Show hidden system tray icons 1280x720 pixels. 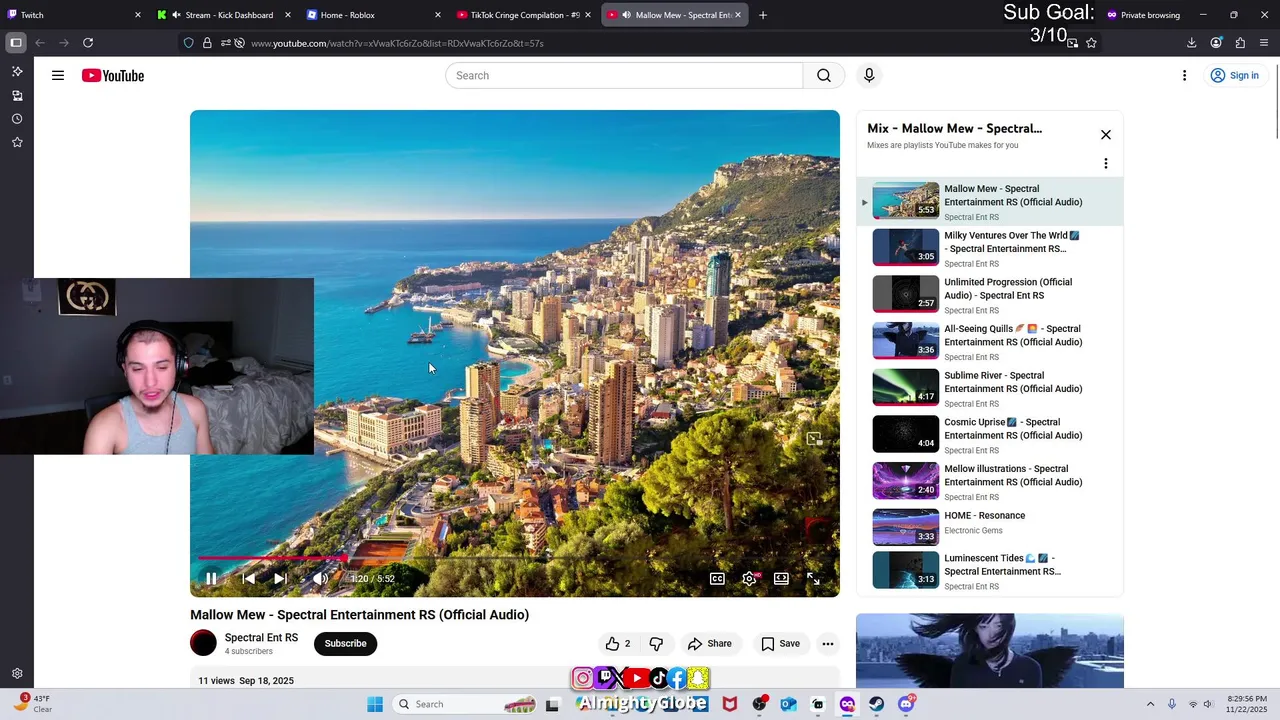tap(1150, 704)
